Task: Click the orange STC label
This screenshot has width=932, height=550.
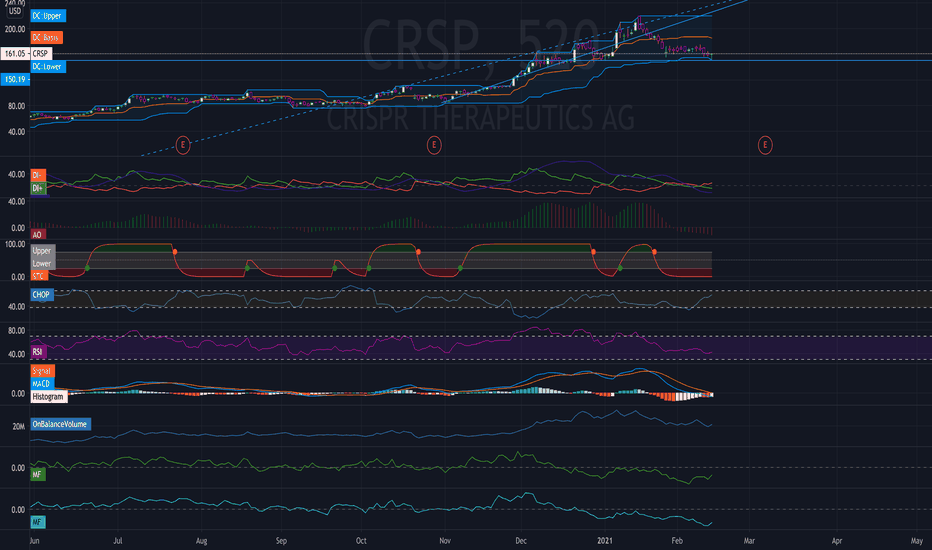Action: pos(38,276)
